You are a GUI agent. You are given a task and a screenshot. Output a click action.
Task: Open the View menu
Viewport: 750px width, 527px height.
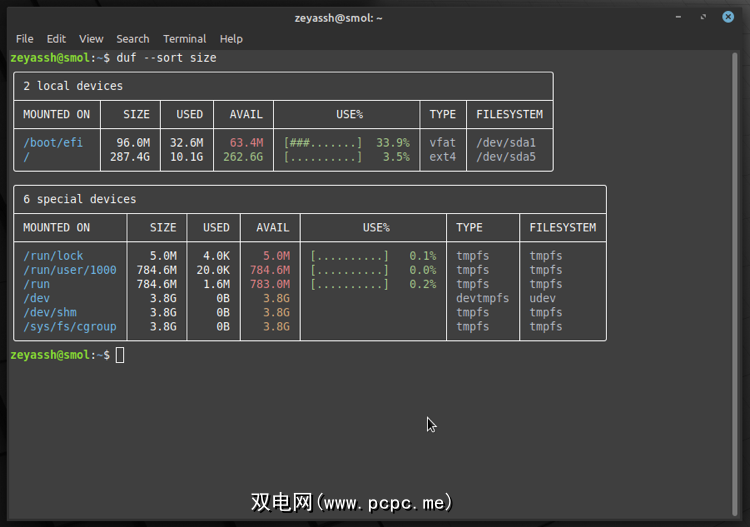point(91,39)
